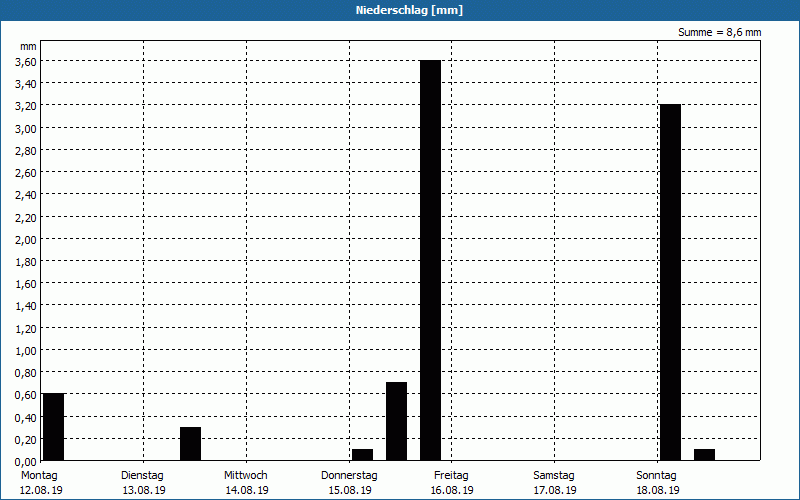
Task: Select the Summe = 8,6 mm total label
Action: 719,32
